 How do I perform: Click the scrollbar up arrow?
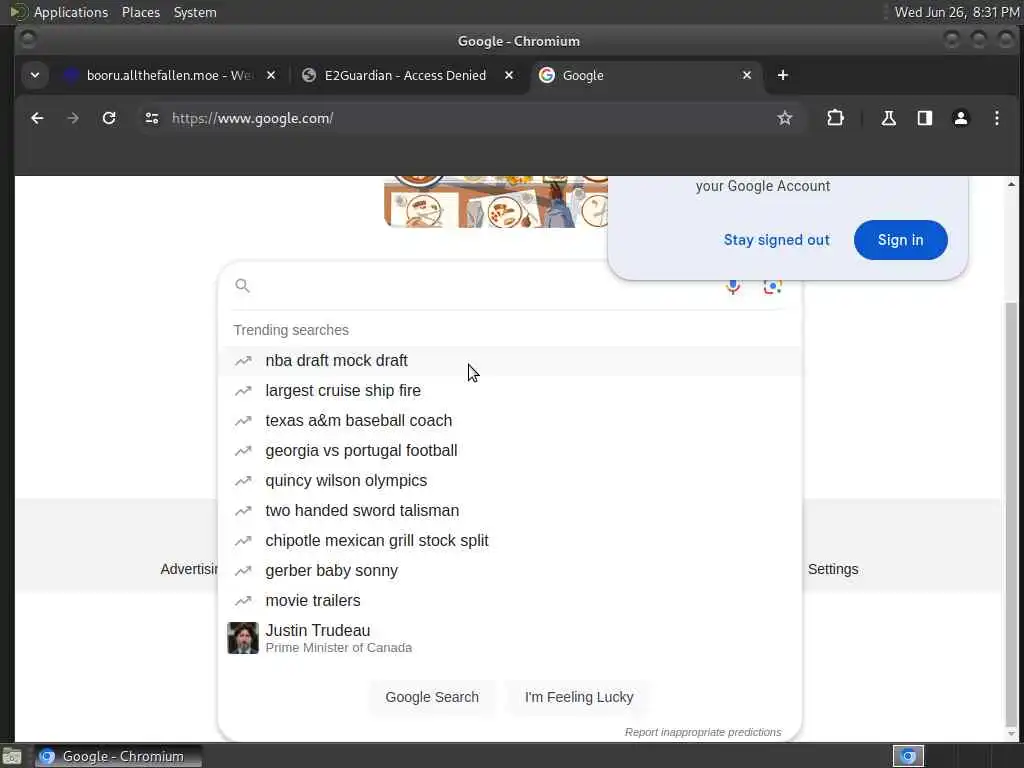click(x=1011, y=184)
